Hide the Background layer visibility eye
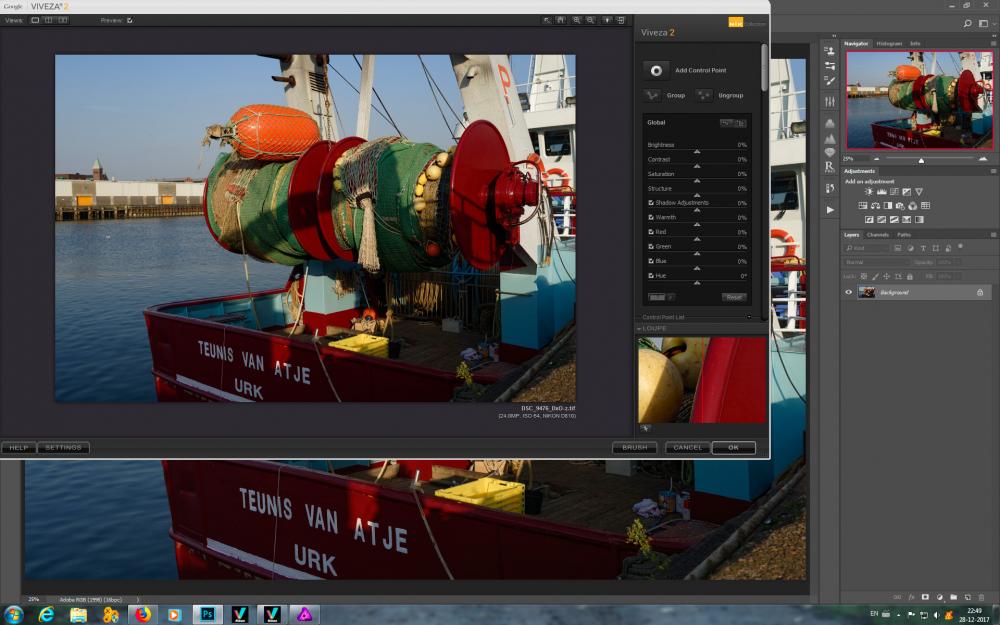This screenshot has height=625, width=1000. coord(848,292)
